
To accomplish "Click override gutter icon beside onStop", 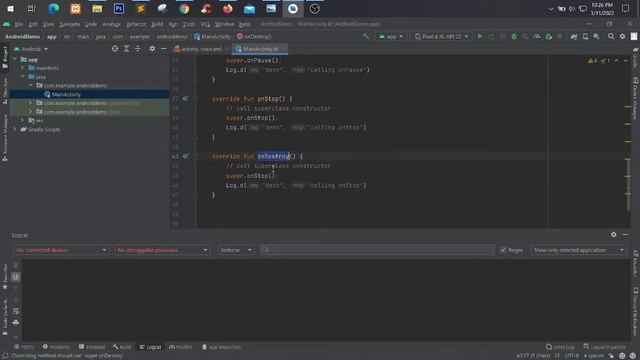I will point(186,99).
